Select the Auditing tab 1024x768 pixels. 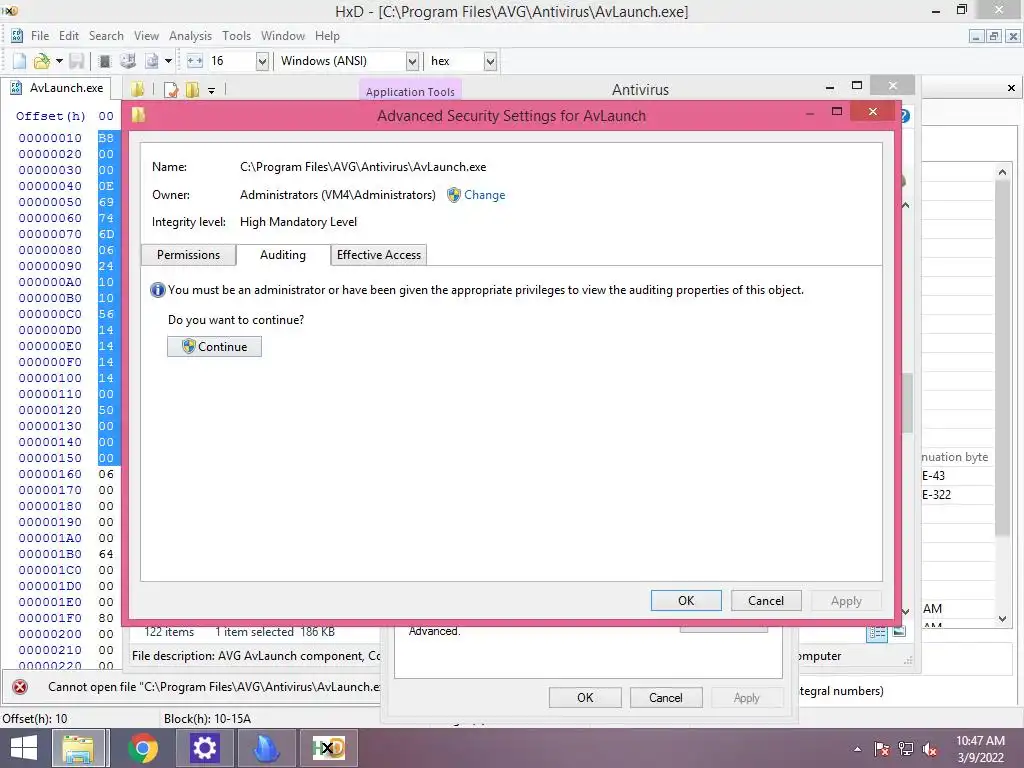pyautogui.click(x=283, y=255)
